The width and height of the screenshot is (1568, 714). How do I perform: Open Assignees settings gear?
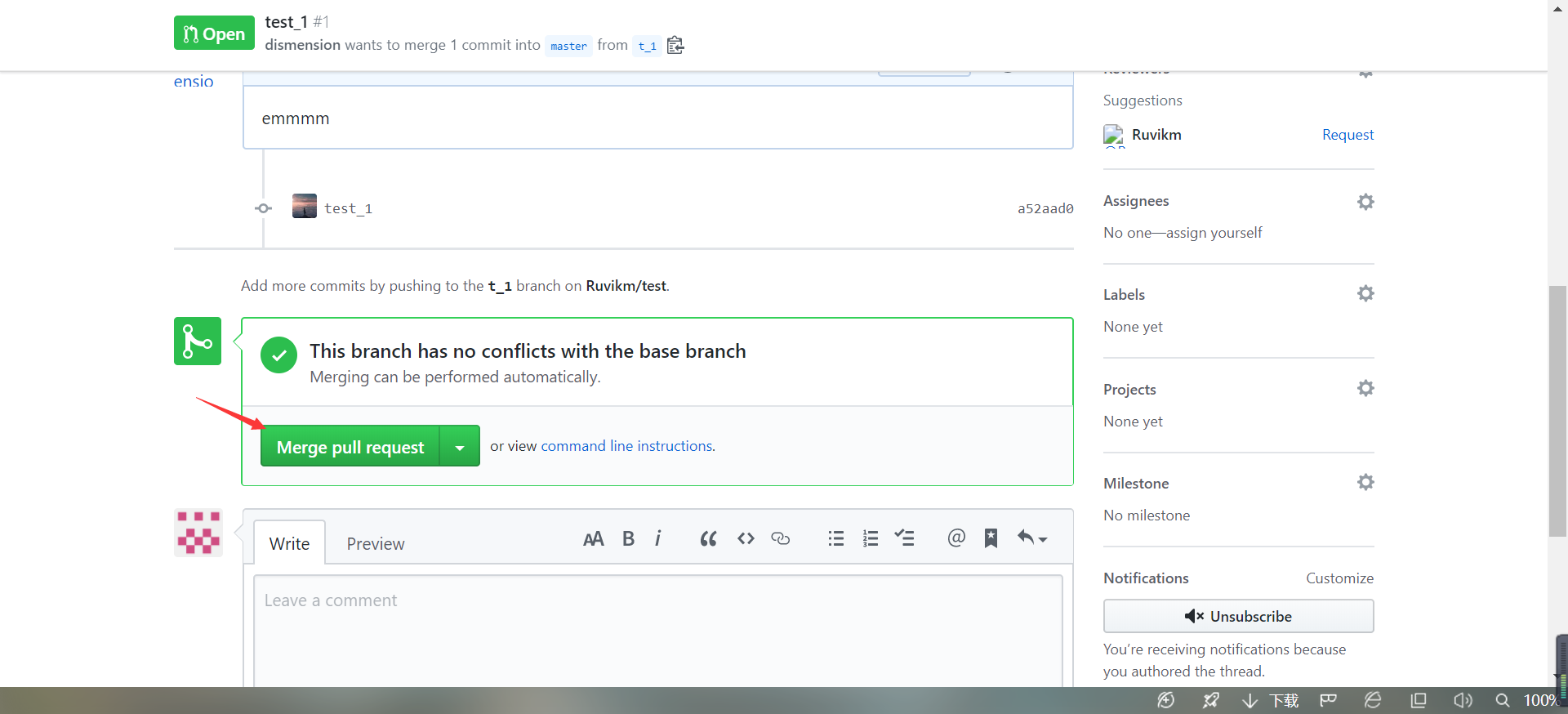pos(1365,202)
